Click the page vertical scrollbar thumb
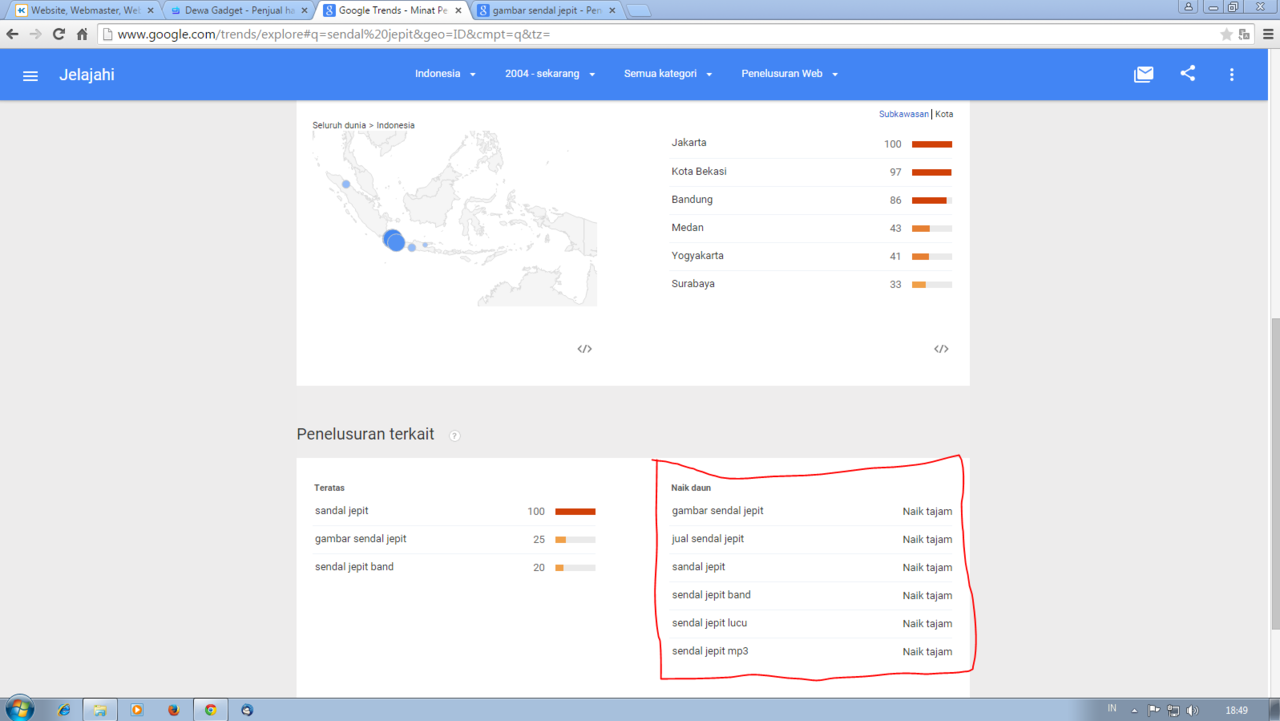The height and width of the screenshot is (721, 1280). click(1274, 474)
